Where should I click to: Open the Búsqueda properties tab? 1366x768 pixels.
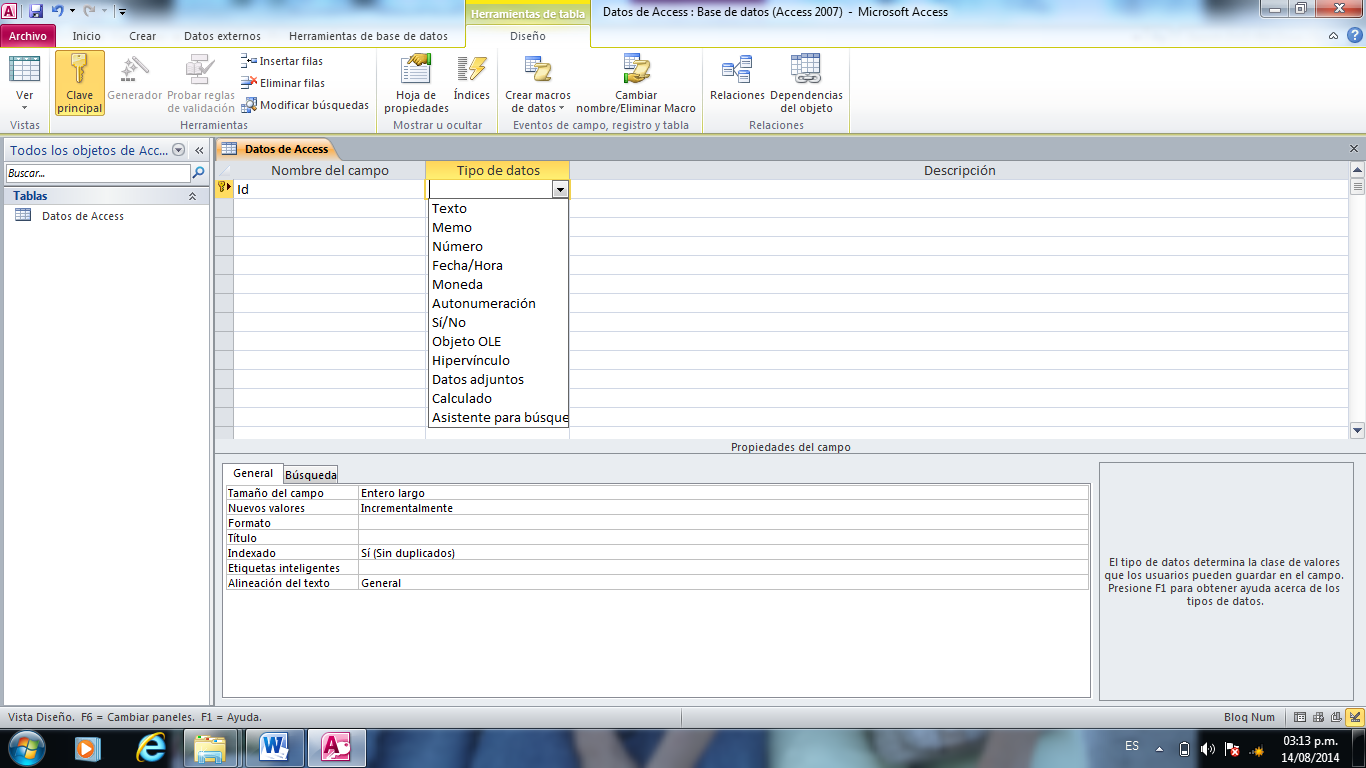(309, 474)
